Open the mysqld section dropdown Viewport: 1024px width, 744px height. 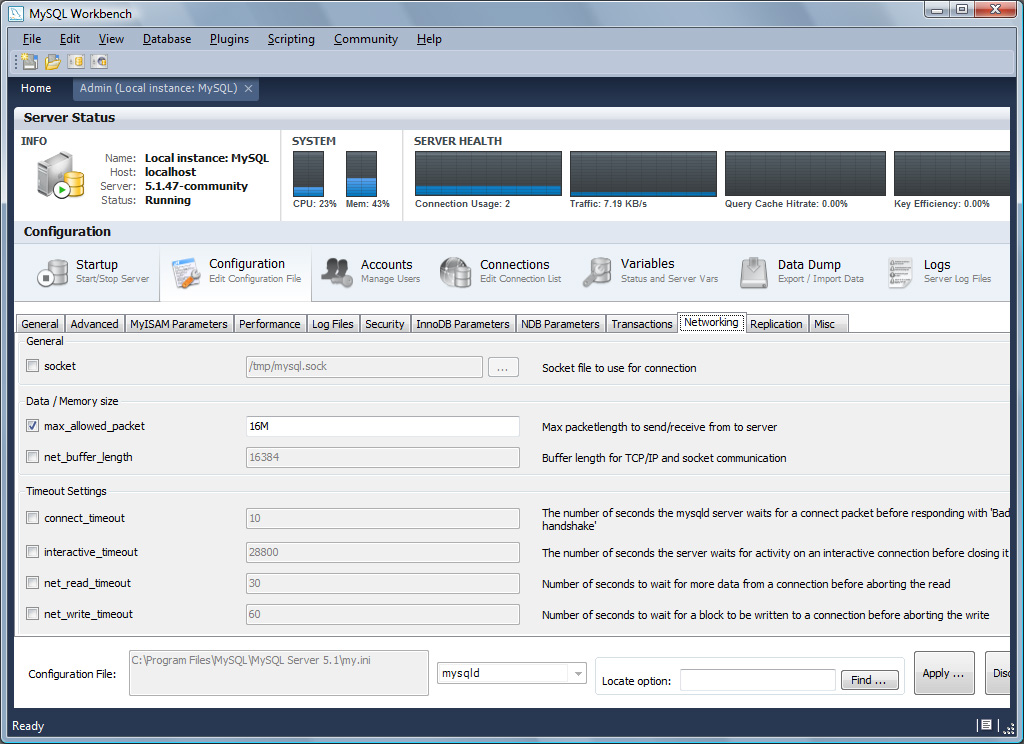512,673
